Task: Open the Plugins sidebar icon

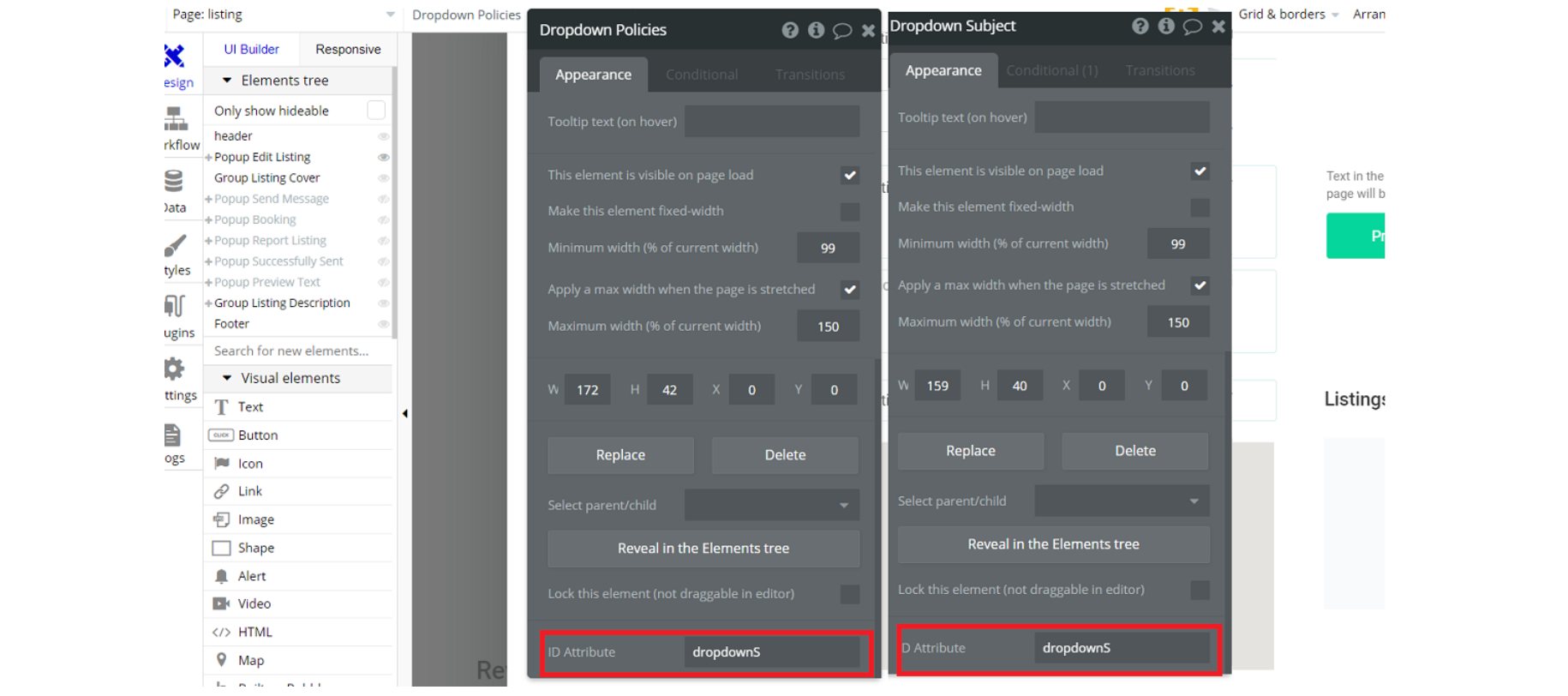Action: click(174, 306)
